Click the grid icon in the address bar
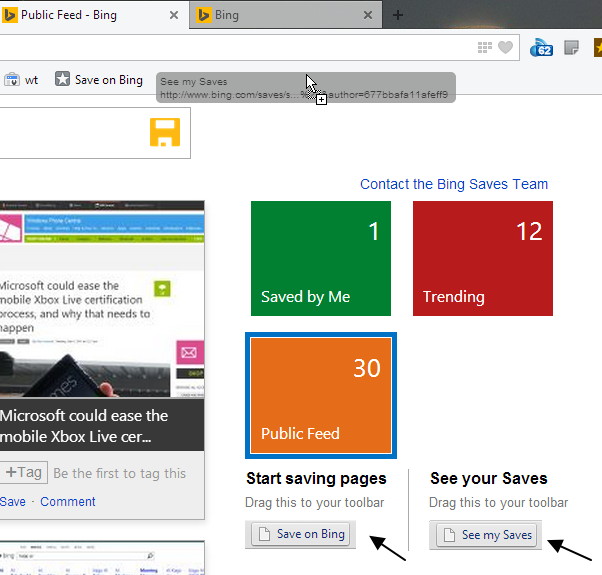 click(485, 48)
